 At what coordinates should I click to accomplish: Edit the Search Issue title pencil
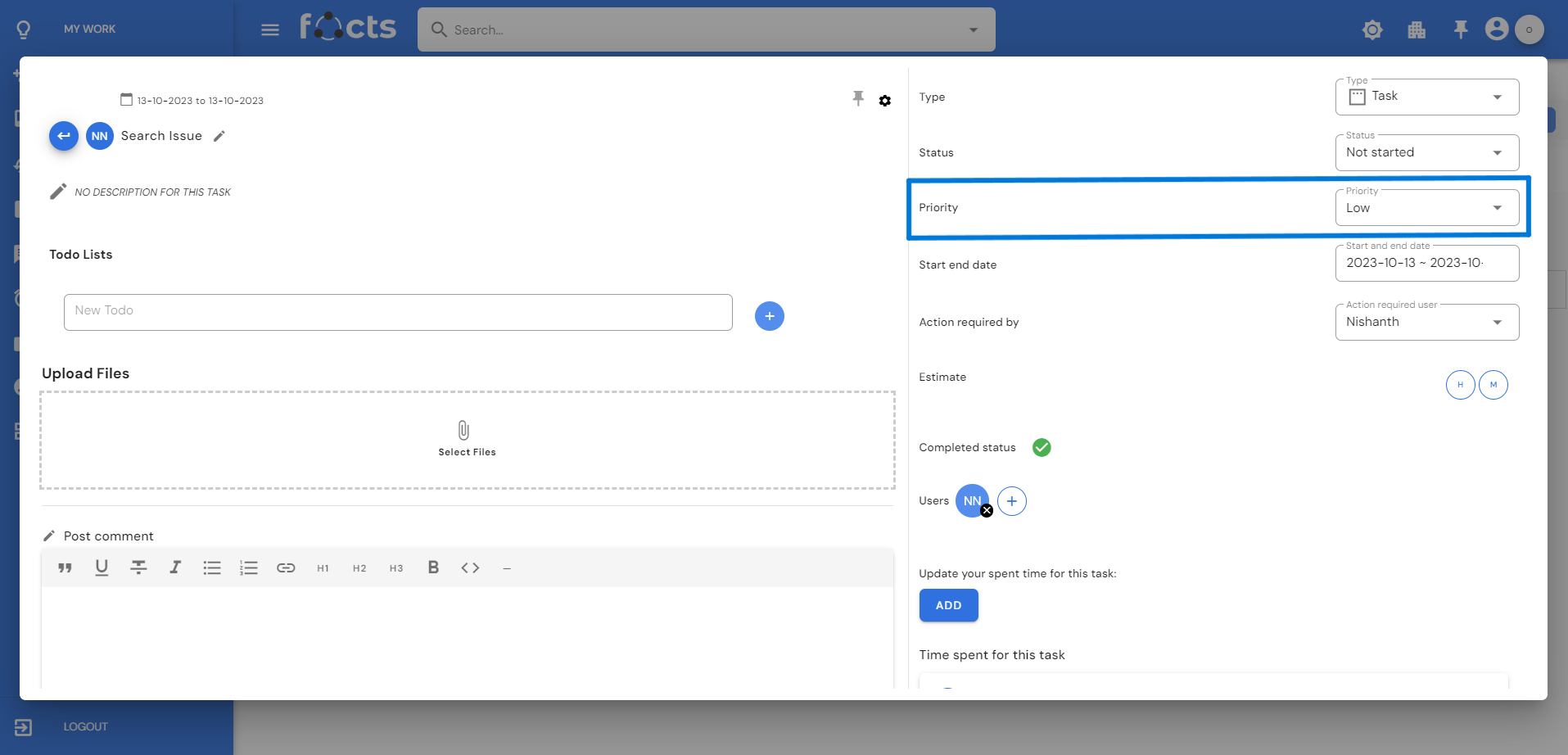coord(219,136)
